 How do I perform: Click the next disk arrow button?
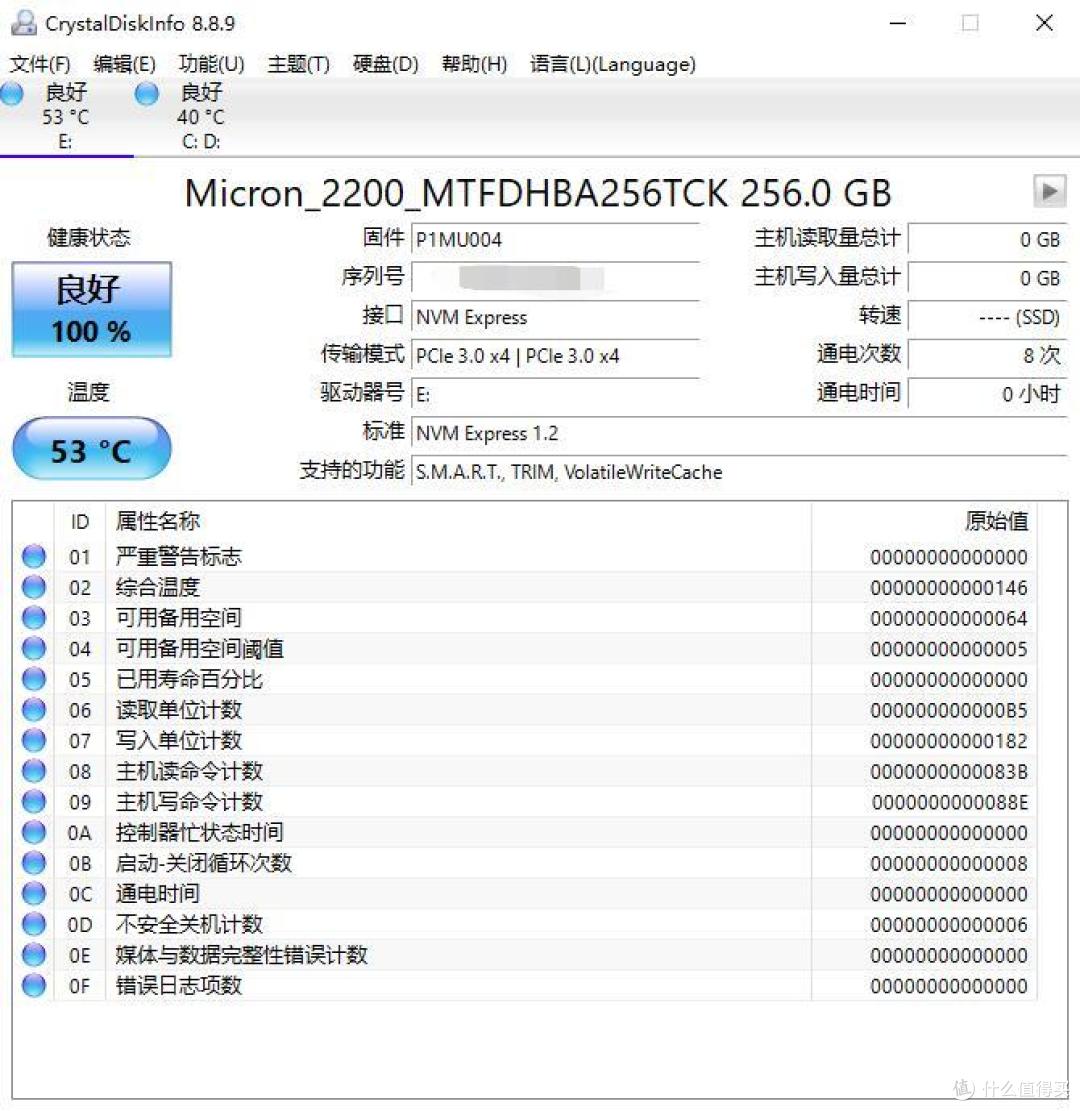[x=1050, y=191]
